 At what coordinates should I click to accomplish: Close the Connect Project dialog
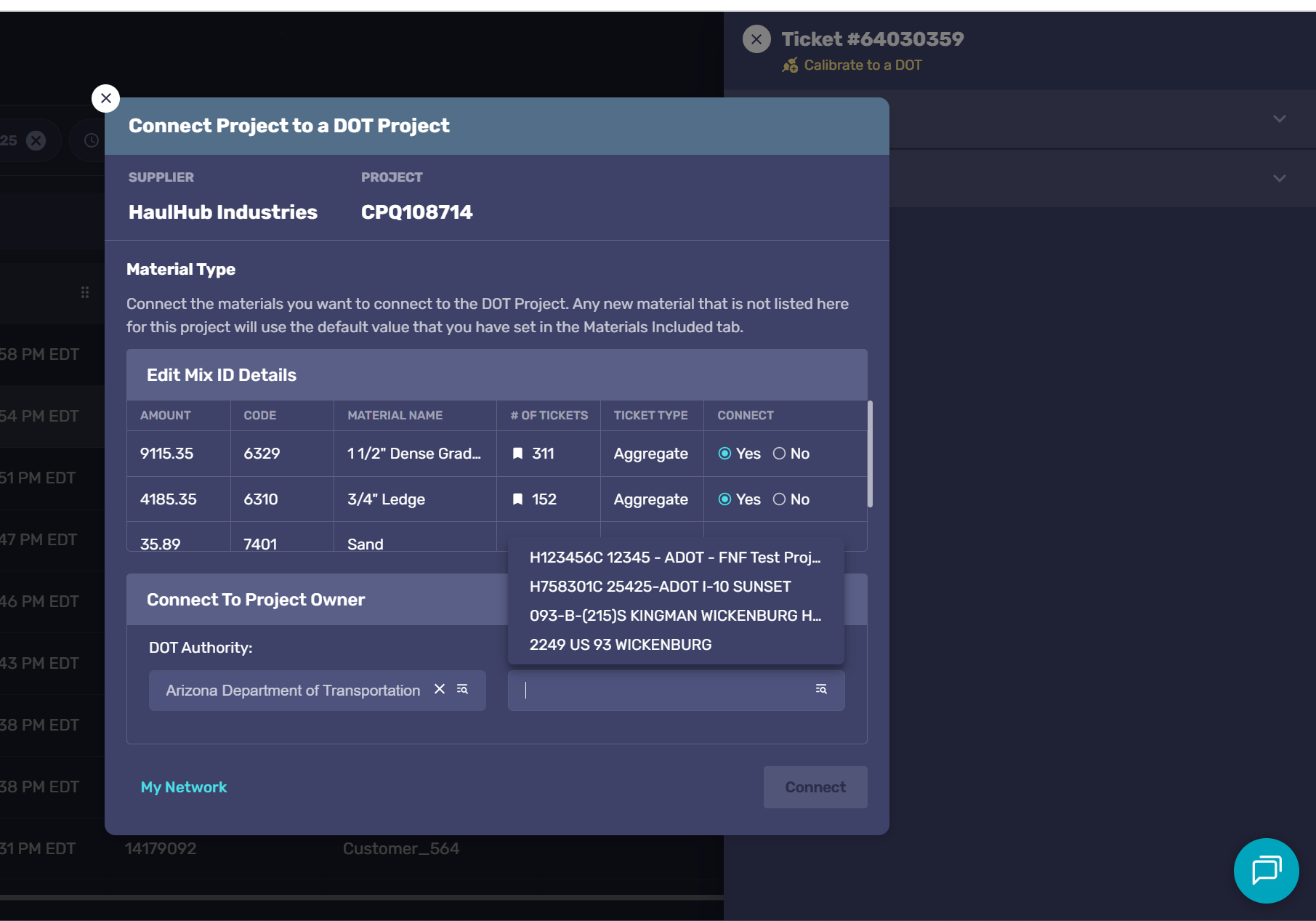tap(106, 98)
